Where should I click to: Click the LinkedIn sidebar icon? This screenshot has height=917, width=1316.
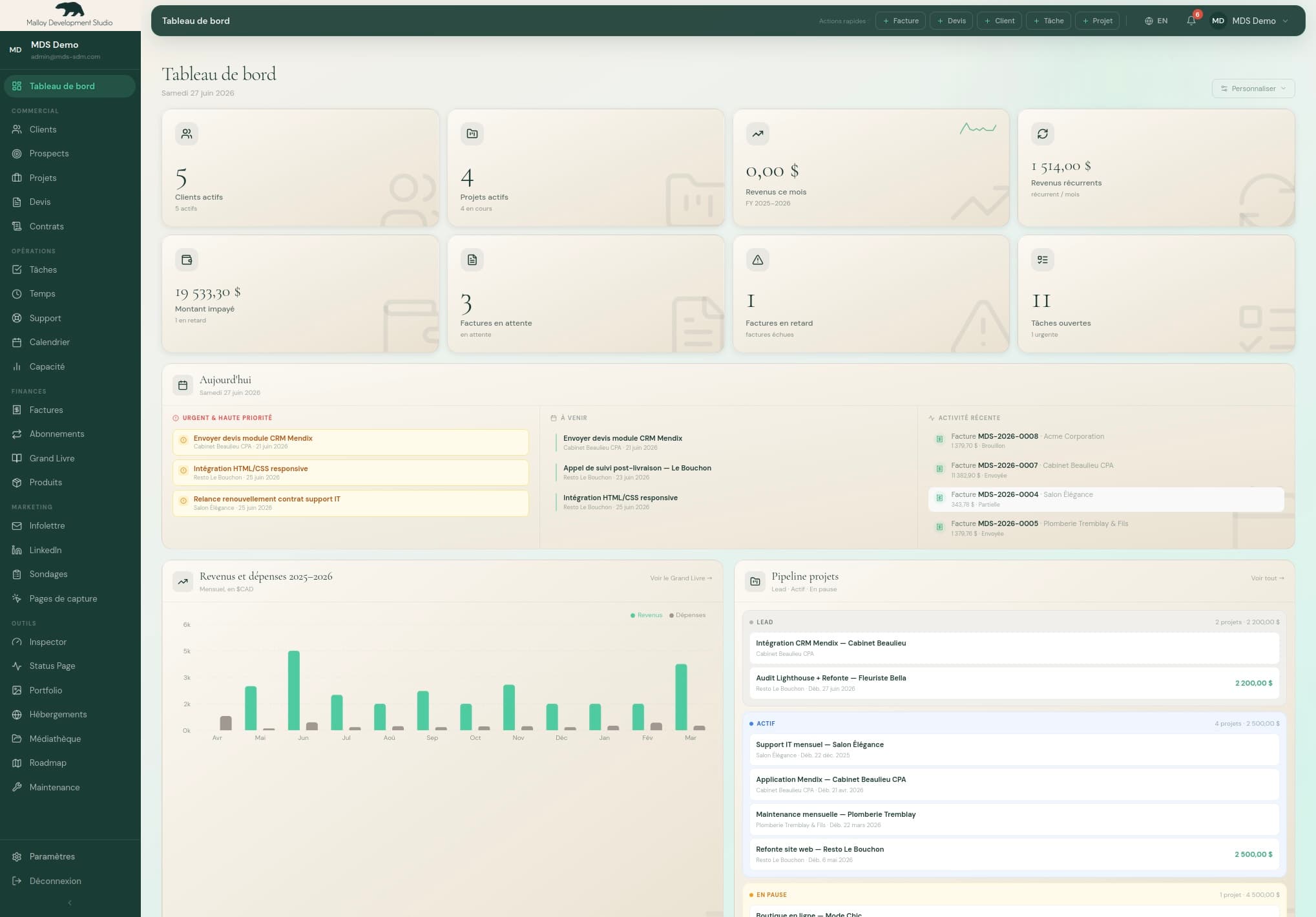[17, 550]
